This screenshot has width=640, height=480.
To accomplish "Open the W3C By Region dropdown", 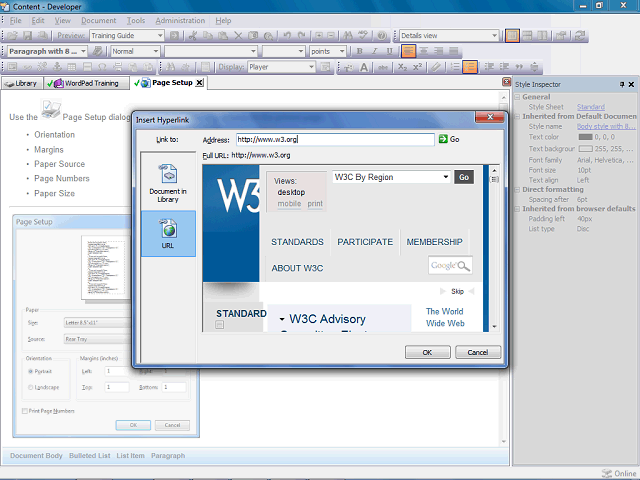I will point(446,177).
